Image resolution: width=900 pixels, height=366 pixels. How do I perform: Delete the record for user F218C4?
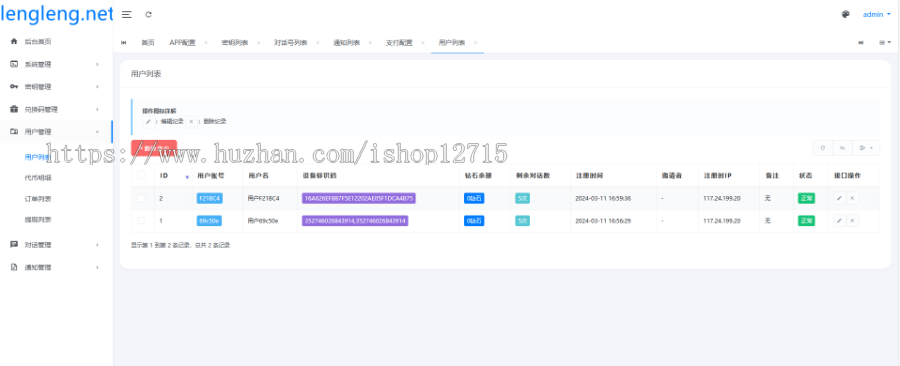coord(853,198)
